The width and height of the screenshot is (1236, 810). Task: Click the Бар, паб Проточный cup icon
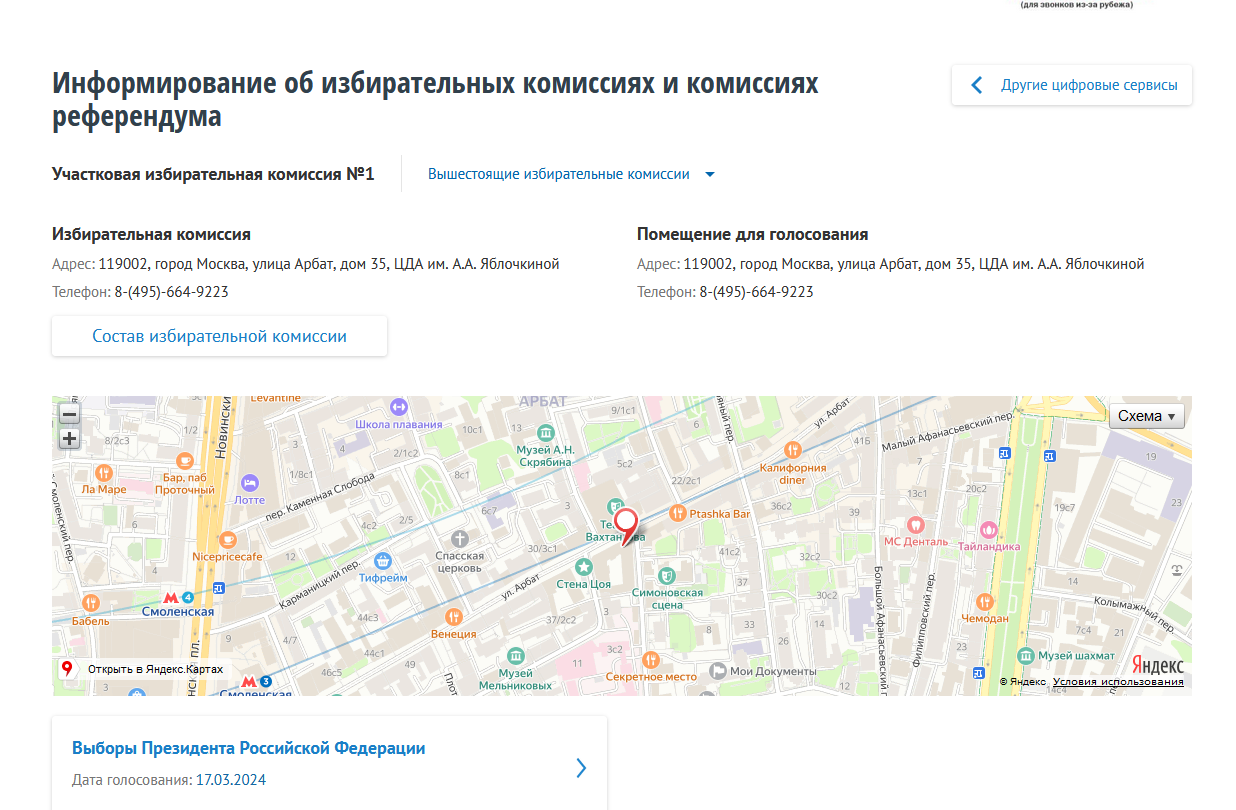(x=184, y=460)
